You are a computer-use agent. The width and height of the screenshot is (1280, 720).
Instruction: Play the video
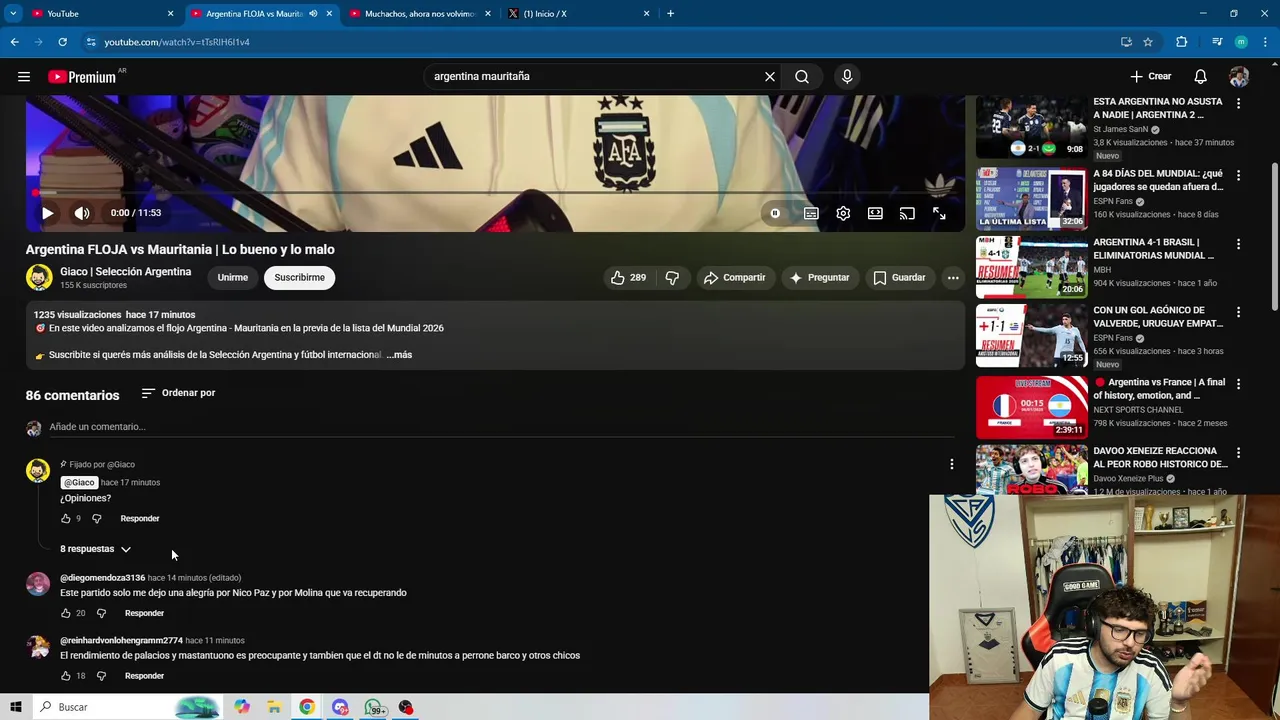click(x=47, y=213)
